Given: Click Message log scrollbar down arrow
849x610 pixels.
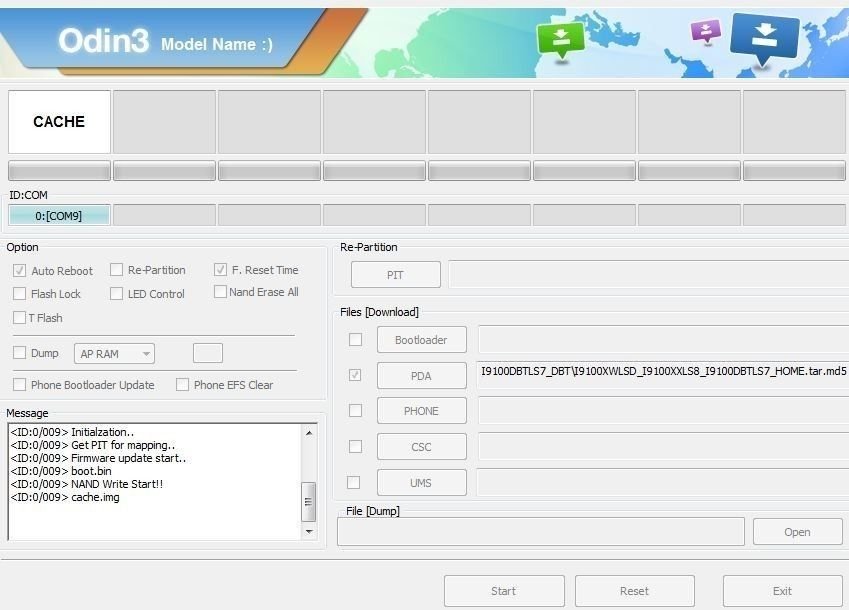Looking at the screenshot, I should [309, 532].
